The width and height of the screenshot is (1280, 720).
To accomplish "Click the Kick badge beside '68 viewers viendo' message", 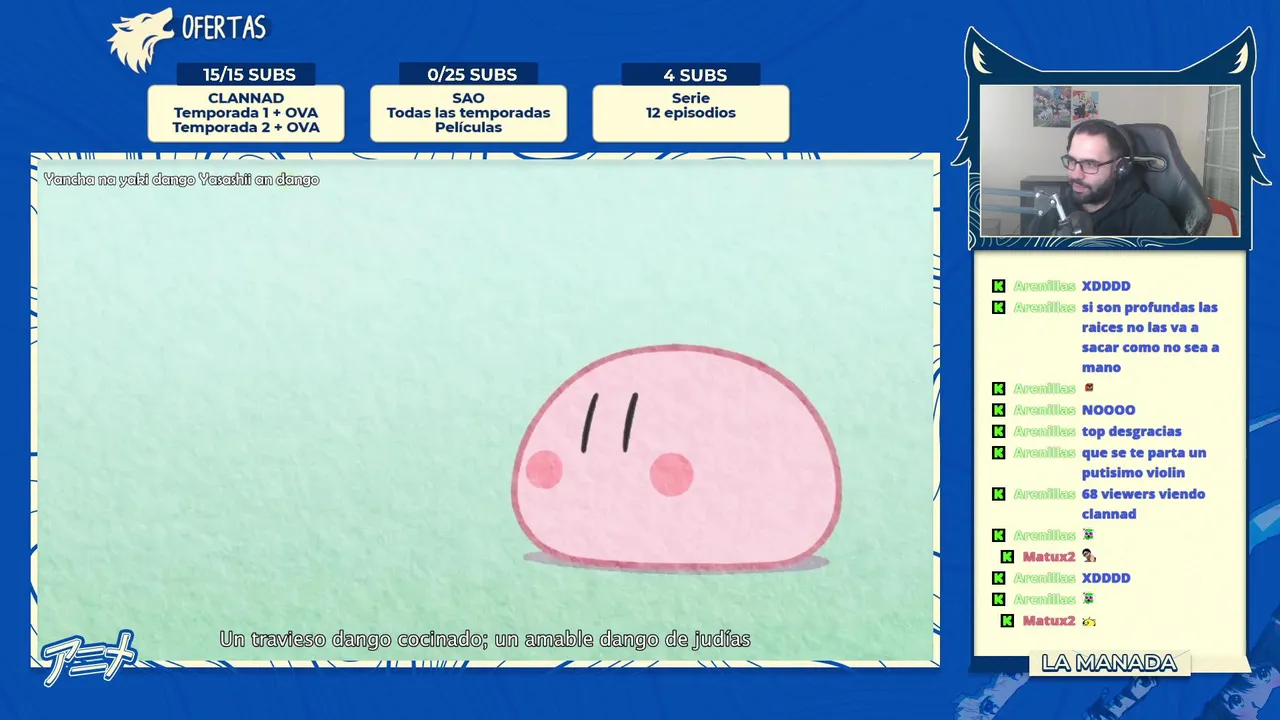I will (x=998, y=494).
